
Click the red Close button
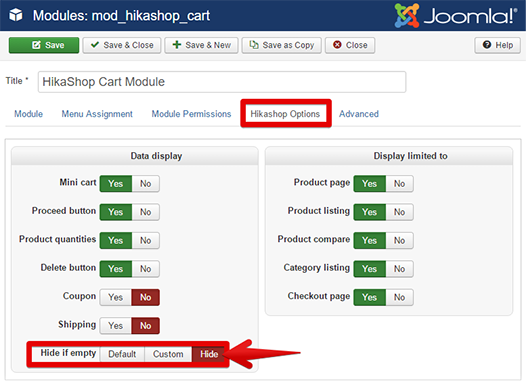[350, 45]
